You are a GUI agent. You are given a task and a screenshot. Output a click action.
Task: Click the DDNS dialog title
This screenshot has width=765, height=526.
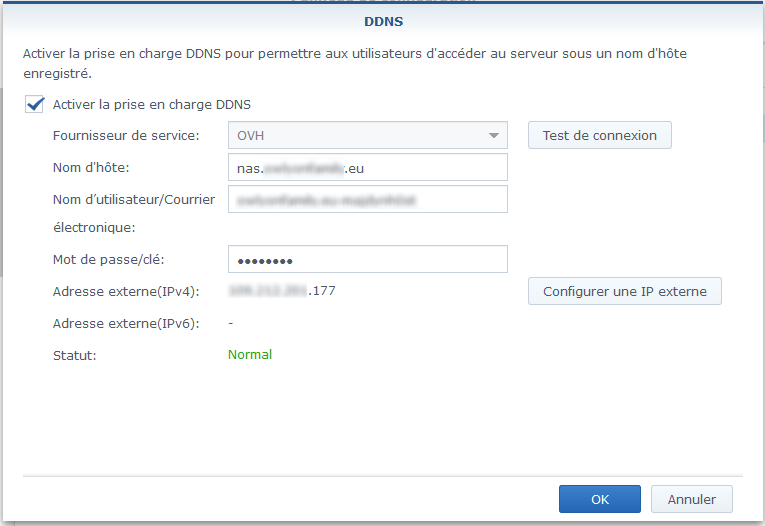pos(382,21)
